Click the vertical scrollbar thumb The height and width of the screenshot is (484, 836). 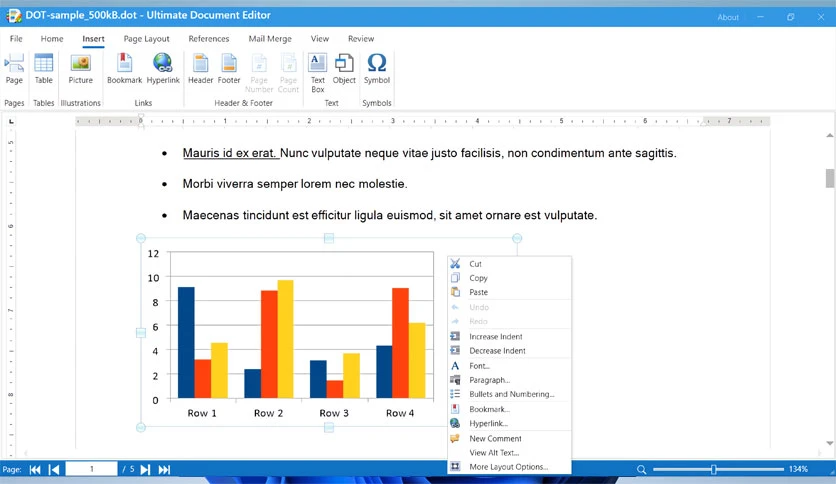(830, 179)
